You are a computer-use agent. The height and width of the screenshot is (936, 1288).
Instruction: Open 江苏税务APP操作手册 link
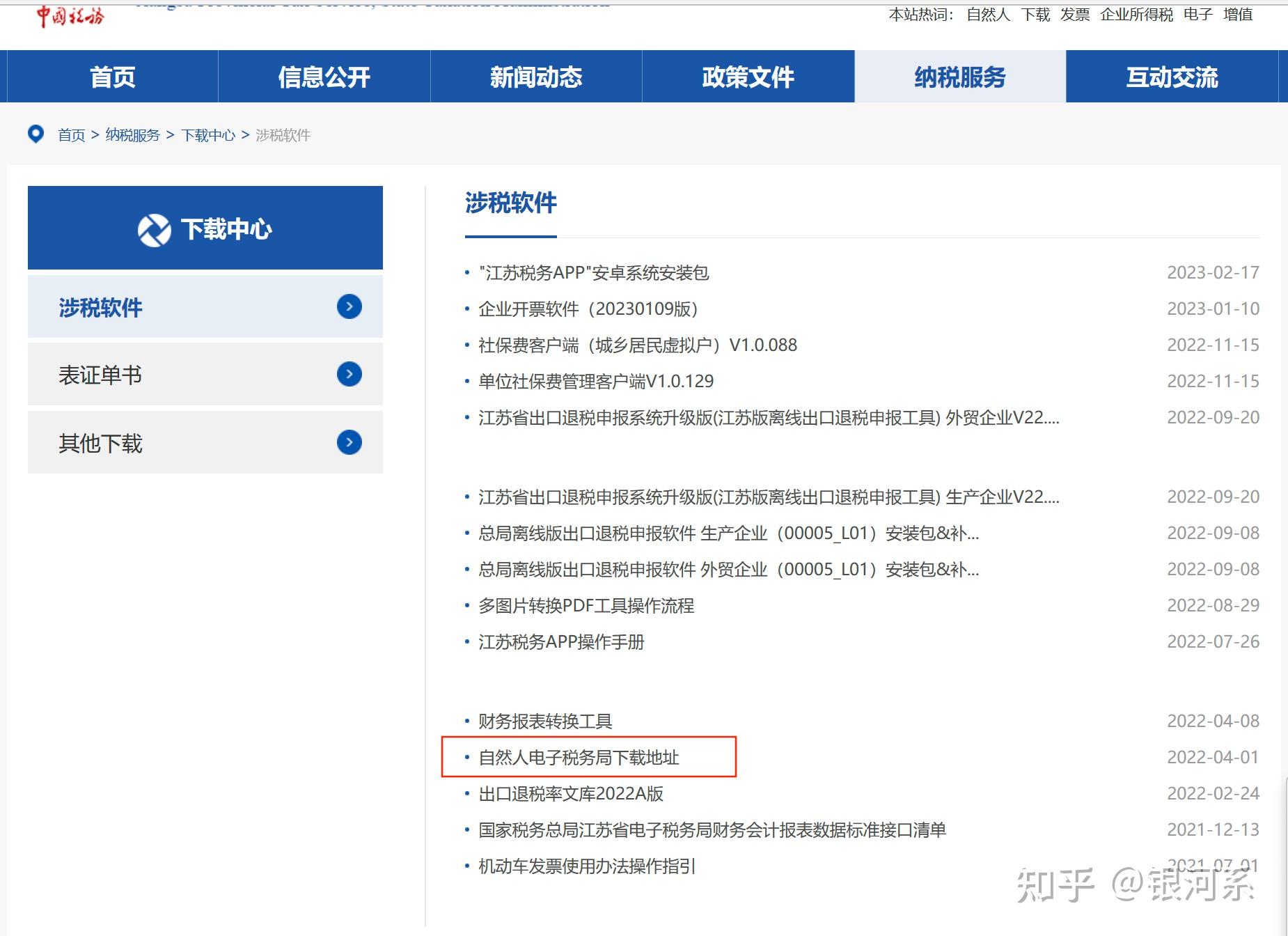pyautogui.click(x=561, y=641)
